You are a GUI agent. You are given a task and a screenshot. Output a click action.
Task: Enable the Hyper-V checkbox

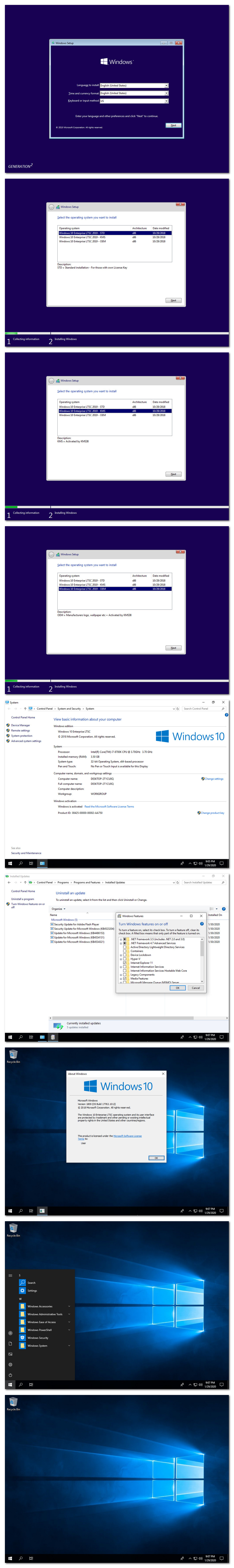125,959
